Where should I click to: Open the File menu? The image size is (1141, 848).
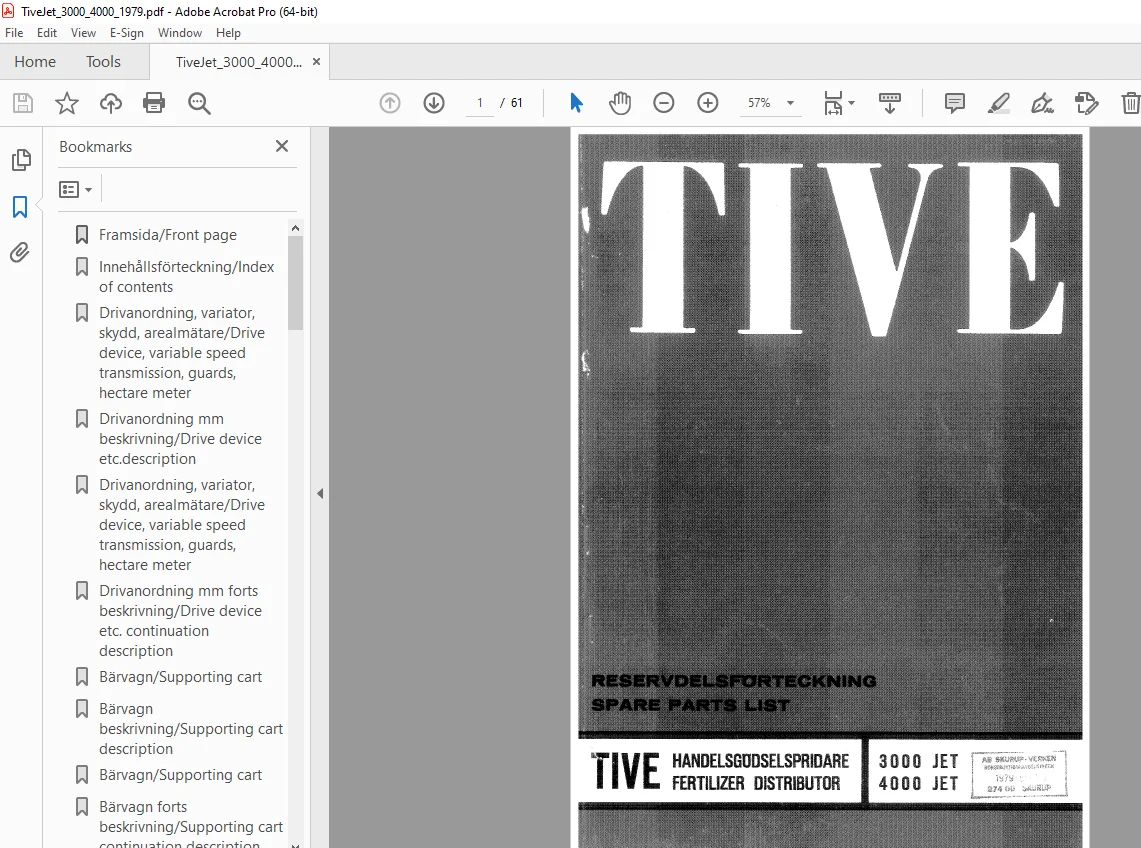tap(14, 33)
